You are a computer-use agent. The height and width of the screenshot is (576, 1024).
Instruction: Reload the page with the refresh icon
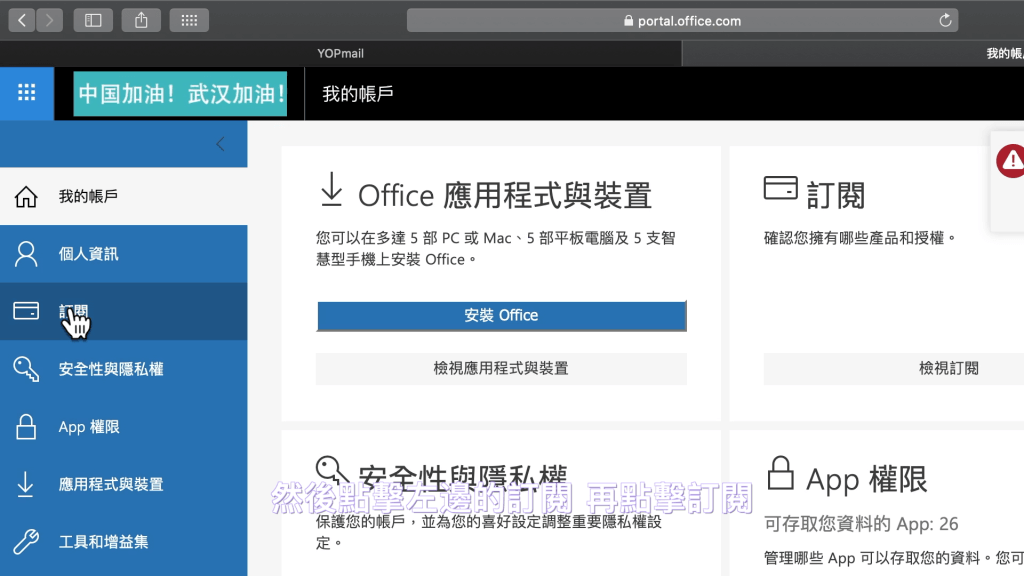pos(945,20)
